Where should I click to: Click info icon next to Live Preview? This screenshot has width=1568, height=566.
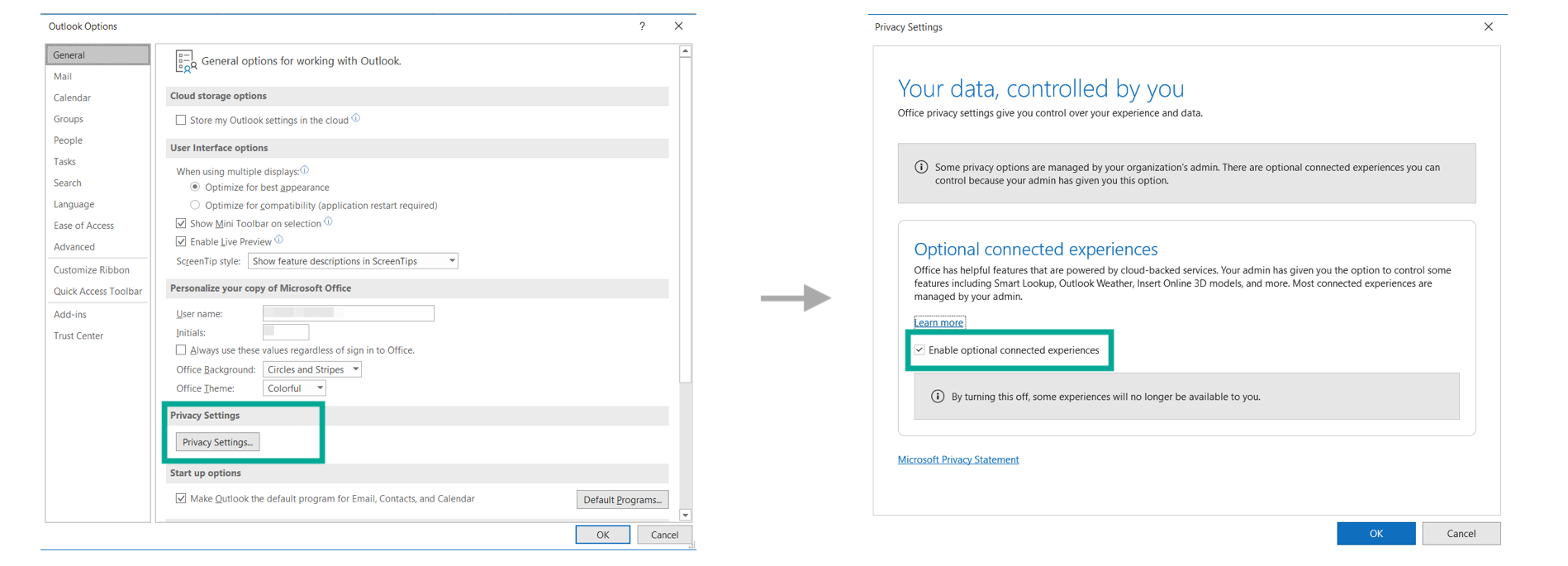pos(279,240)
